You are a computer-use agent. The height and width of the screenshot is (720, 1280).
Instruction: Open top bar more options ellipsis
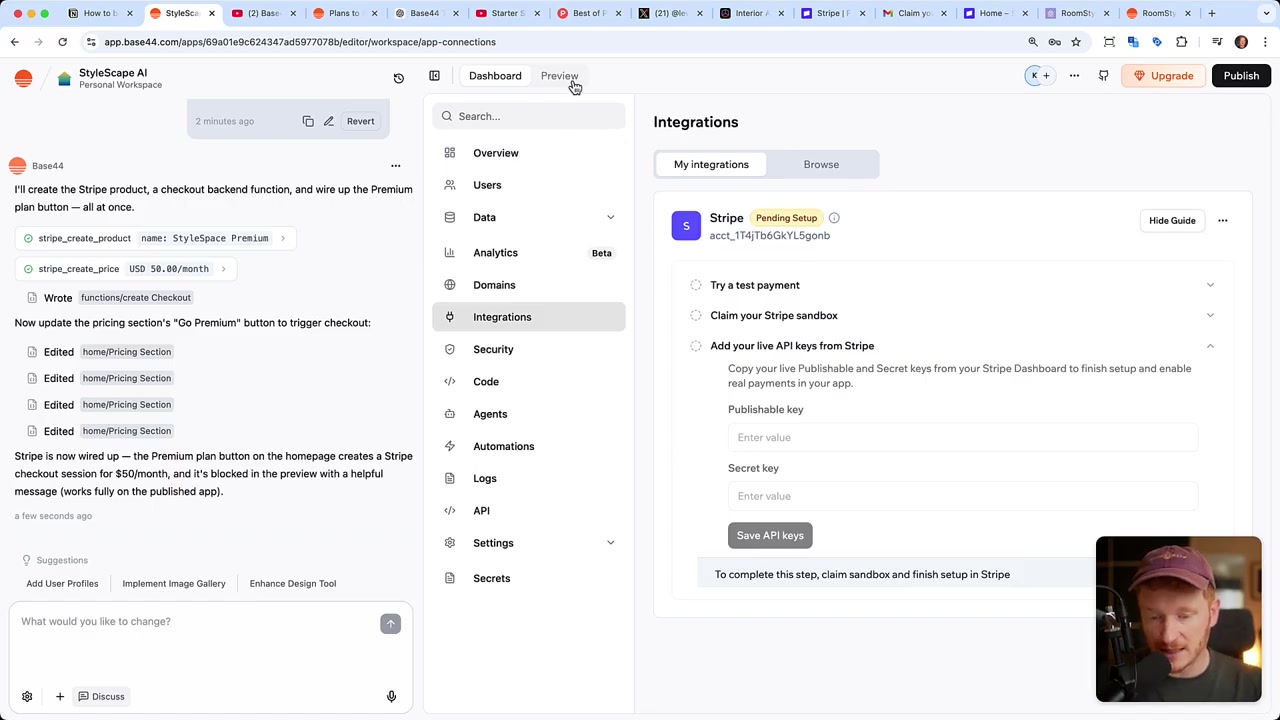(x=1074, y=76)
